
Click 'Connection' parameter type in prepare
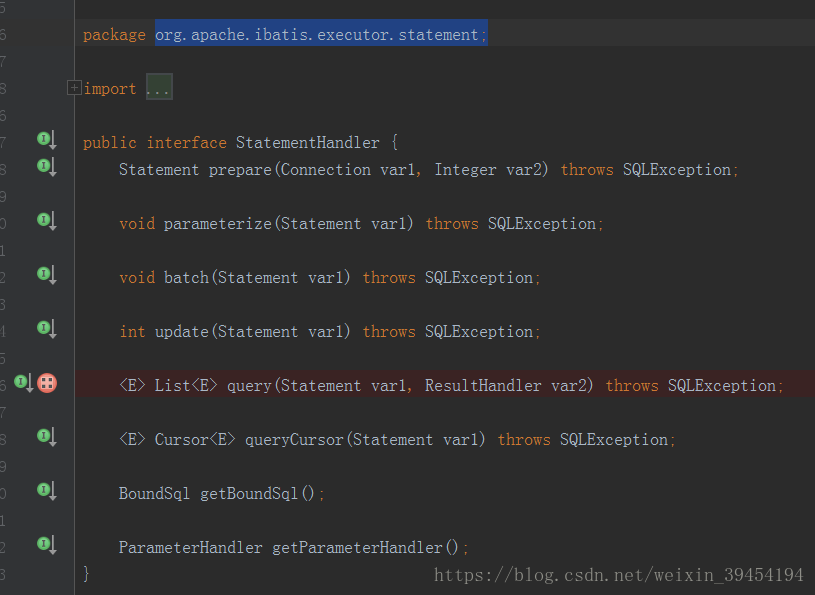click(326, 169)
